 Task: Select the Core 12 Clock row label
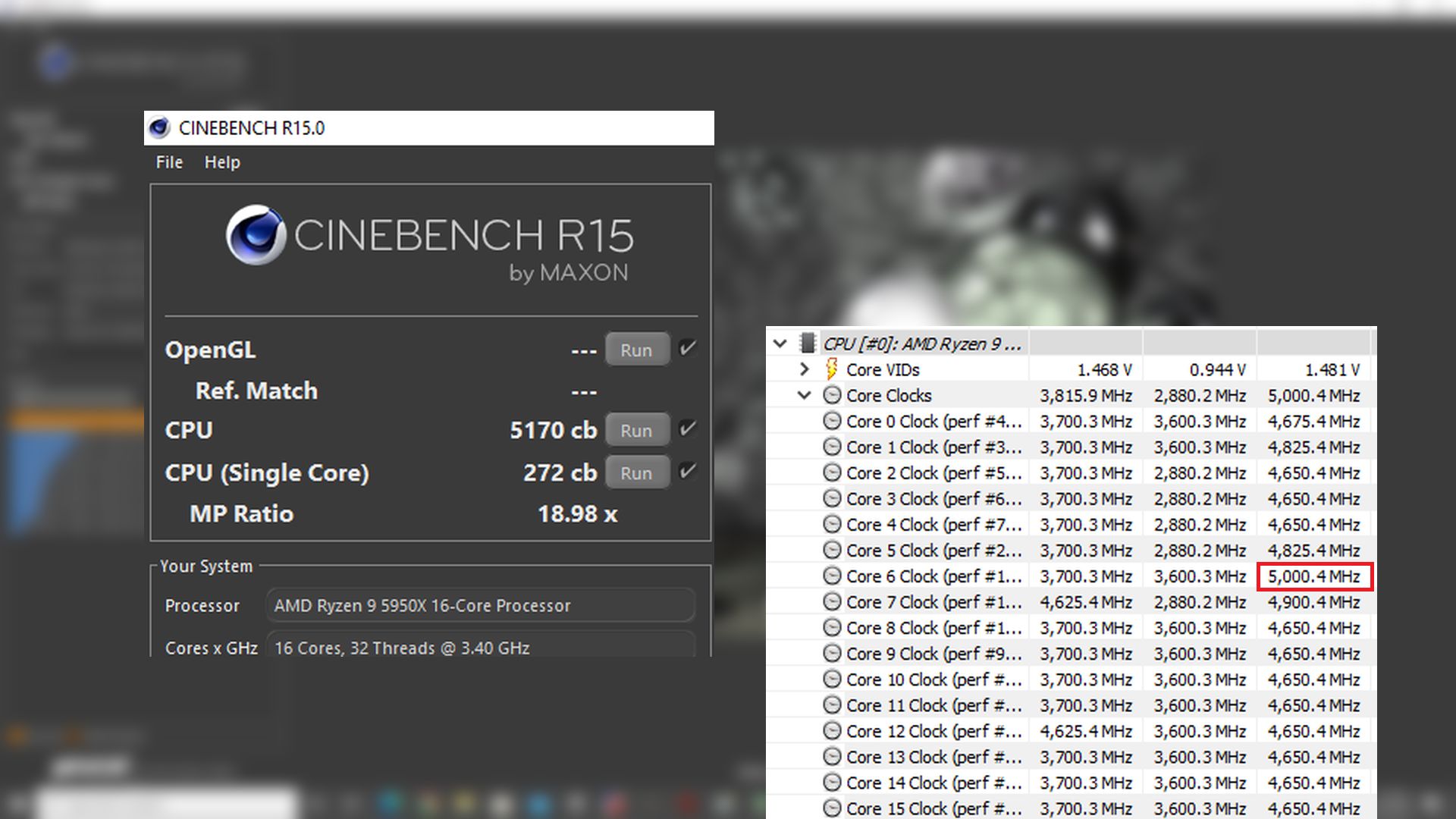(934, 731)
